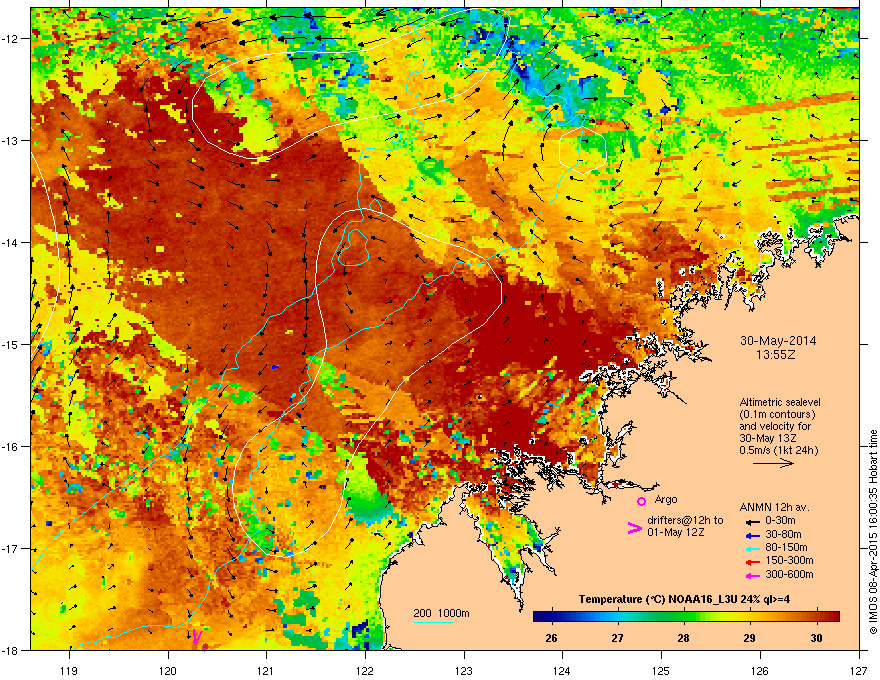
Task: Click the latitude axis label '-17'
Action: pyautogui.click(x=10, y=548)
